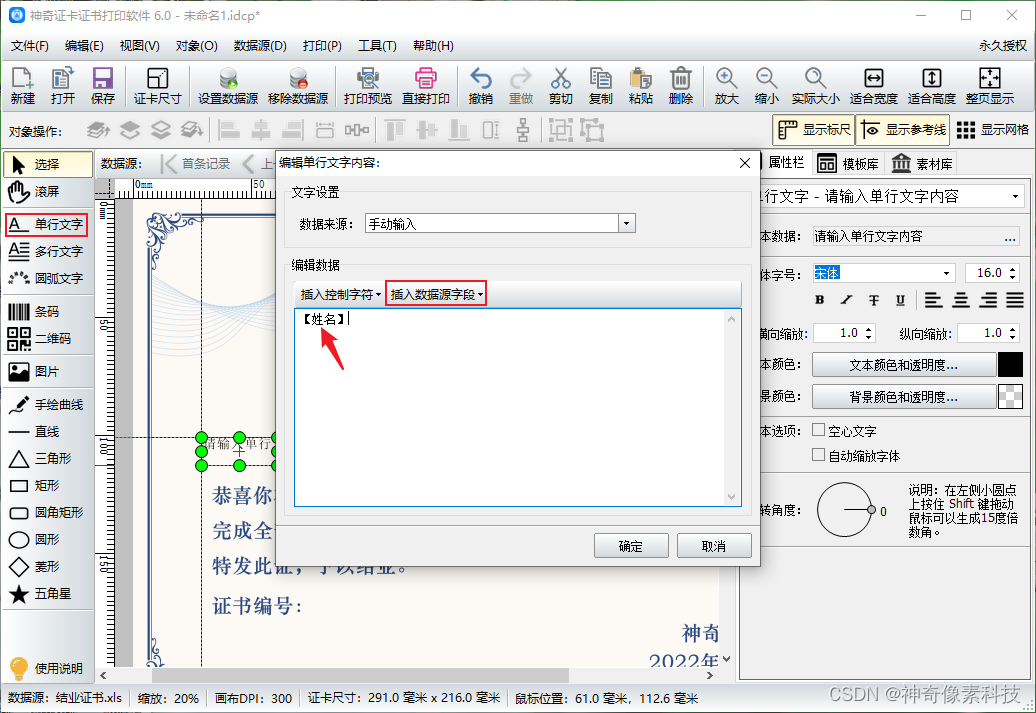Paste with the 粘贴 icon
The image size is (1036, 713).
pyautogui.click(x=640, y=86)
